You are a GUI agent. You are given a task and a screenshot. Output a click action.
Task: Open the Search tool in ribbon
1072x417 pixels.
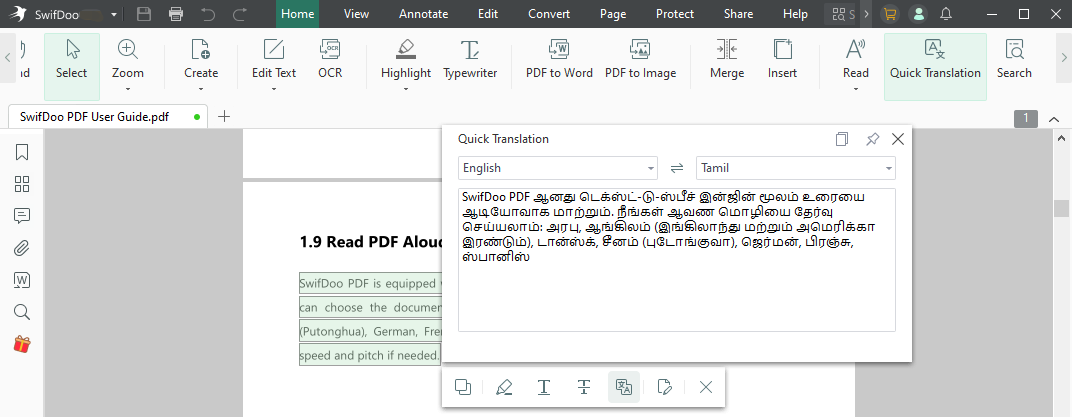1014,59
